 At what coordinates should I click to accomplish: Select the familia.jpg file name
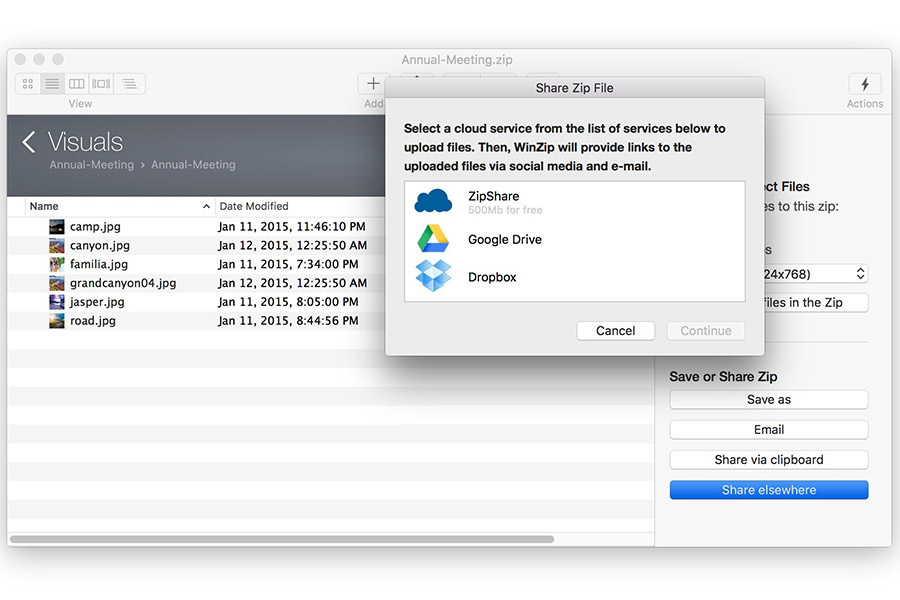[99, 265]
